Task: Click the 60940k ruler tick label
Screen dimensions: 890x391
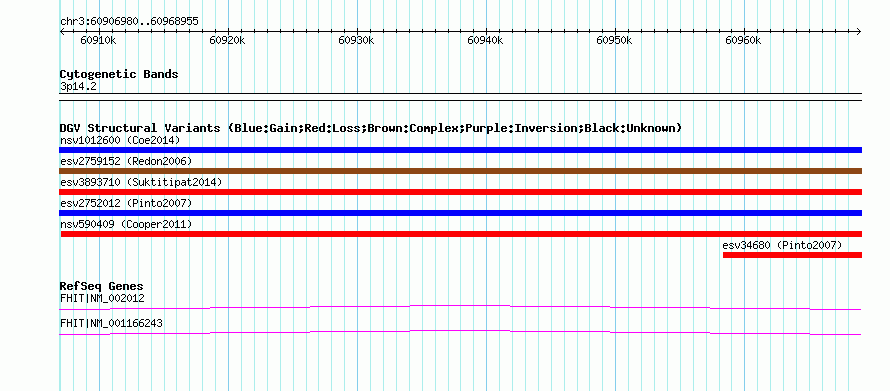Action: coord(486,40)
